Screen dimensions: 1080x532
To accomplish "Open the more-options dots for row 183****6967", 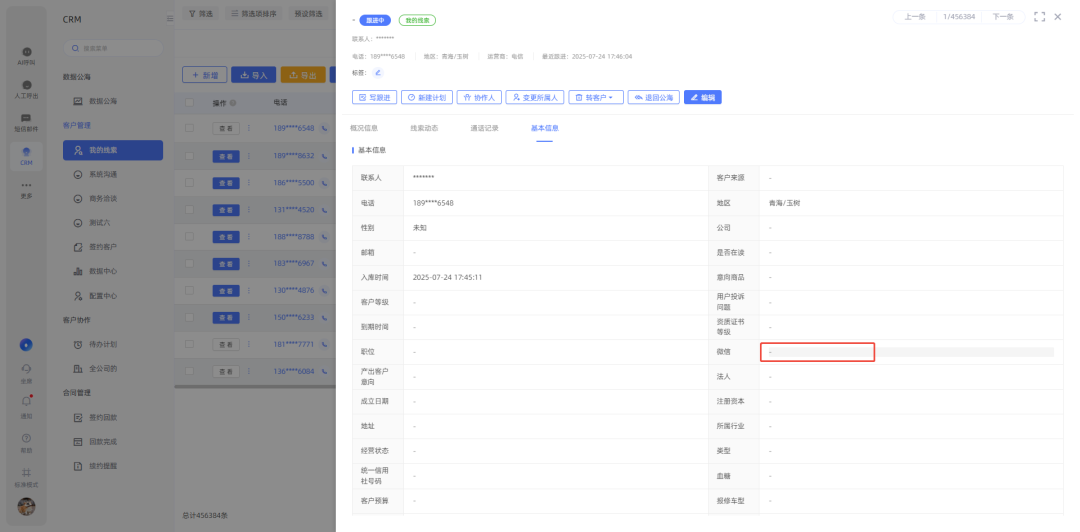I will pyautogui.click(x=249, y=263).
